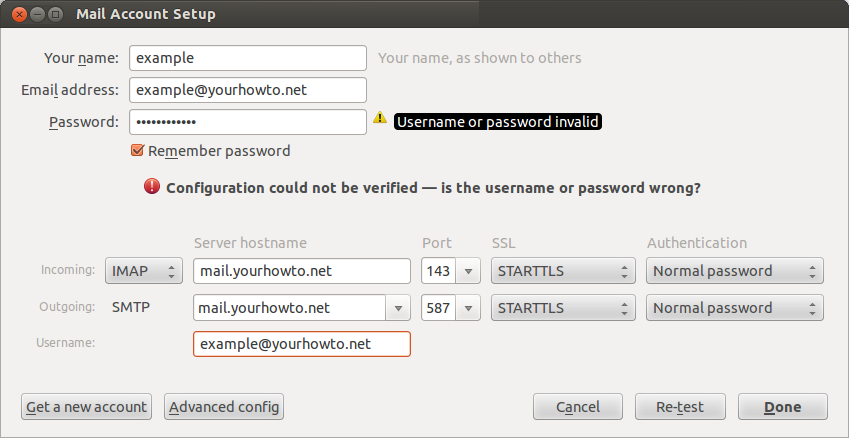
Task: Change outgoing authentication from Normal password
Action: tap(734, 308)
